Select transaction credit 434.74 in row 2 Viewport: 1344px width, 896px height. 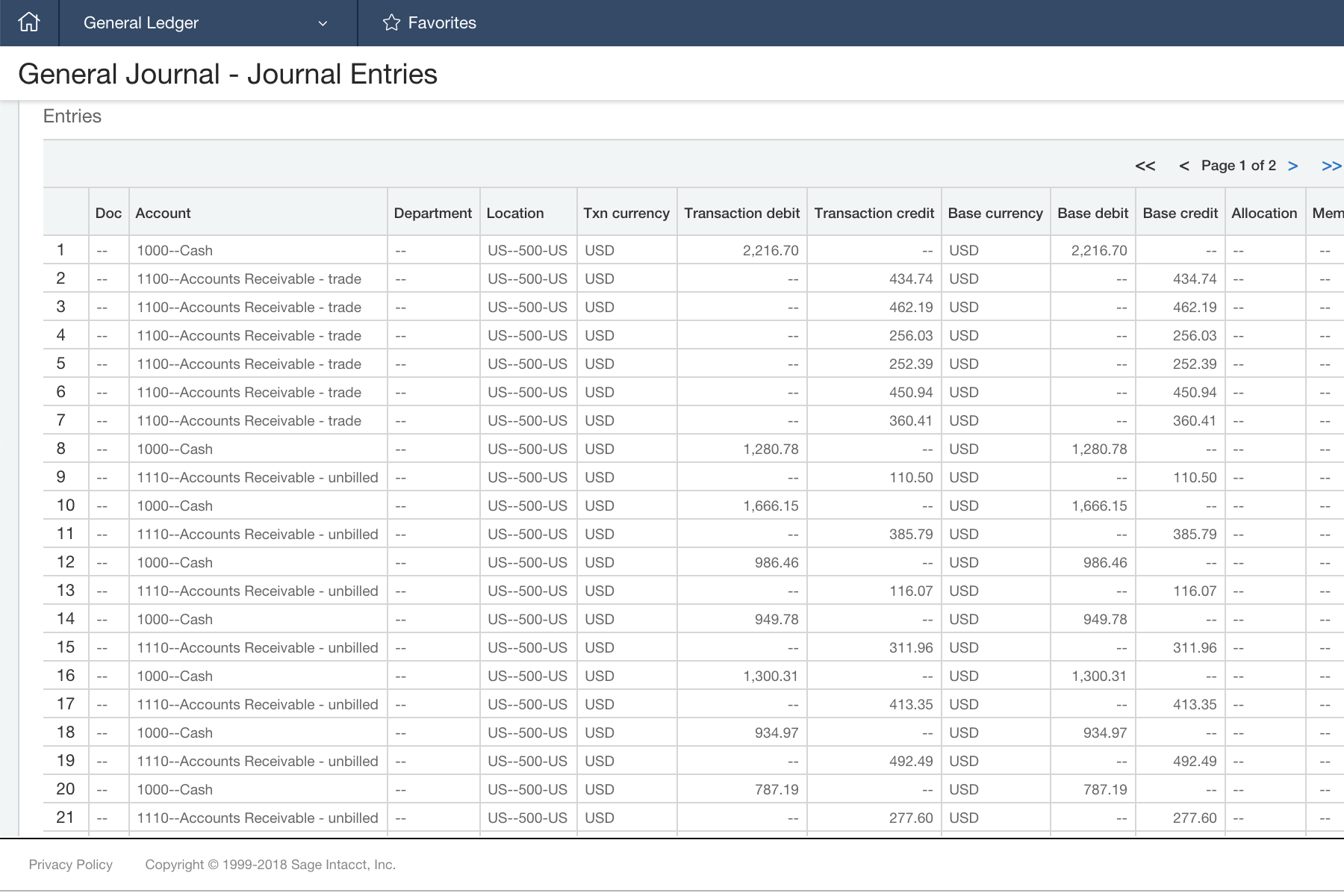911,279
